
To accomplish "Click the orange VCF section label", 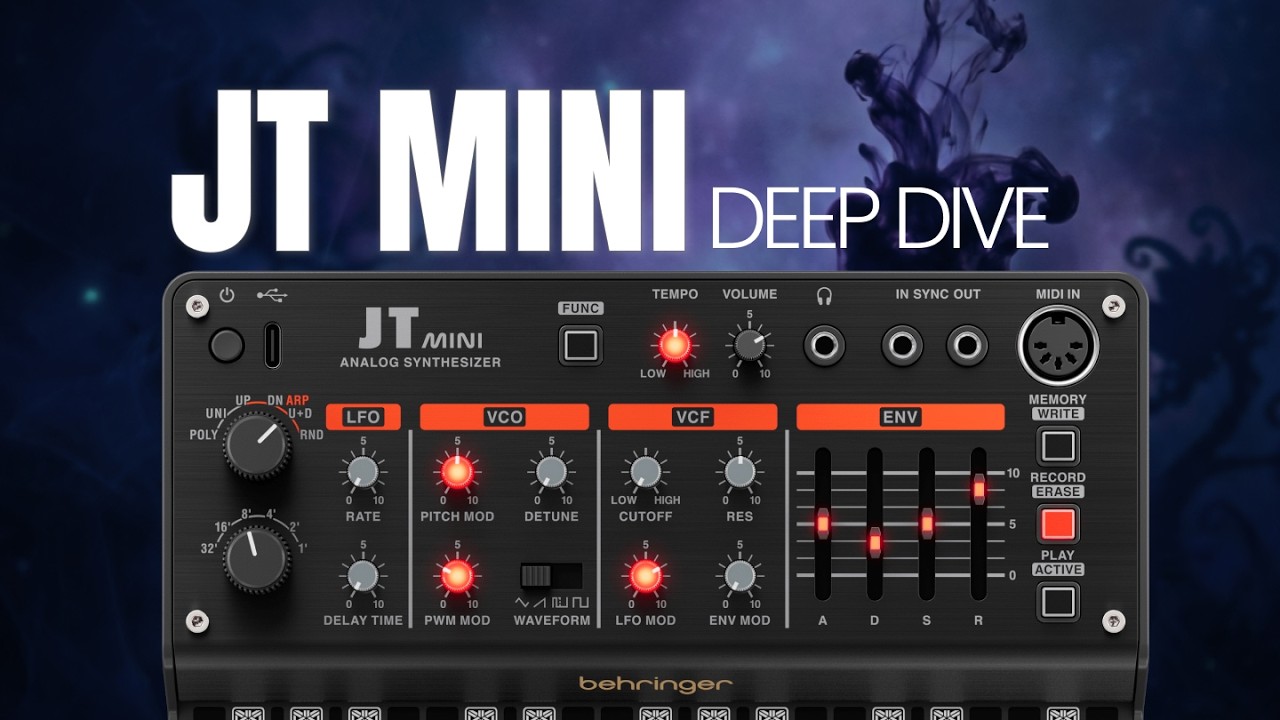I will click(x=692, y=417).
